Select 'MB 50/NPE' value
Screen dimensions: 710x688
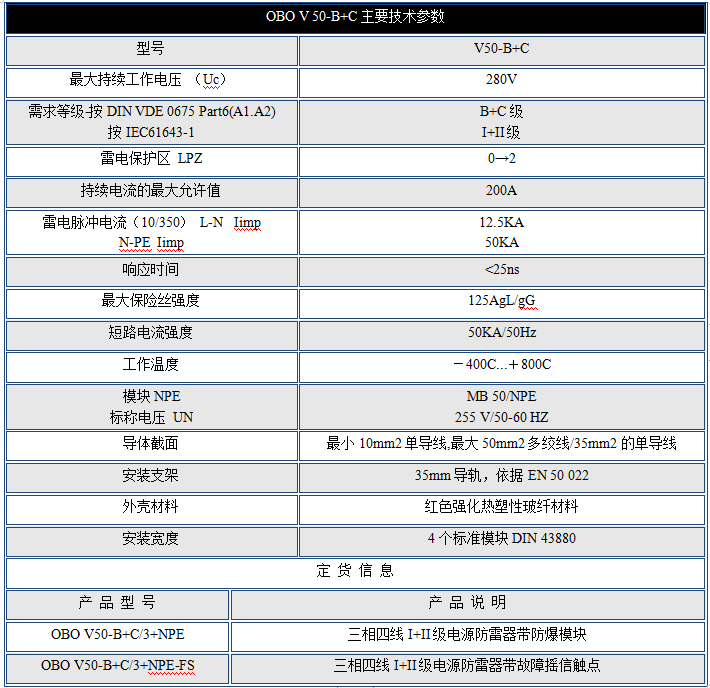501,396
